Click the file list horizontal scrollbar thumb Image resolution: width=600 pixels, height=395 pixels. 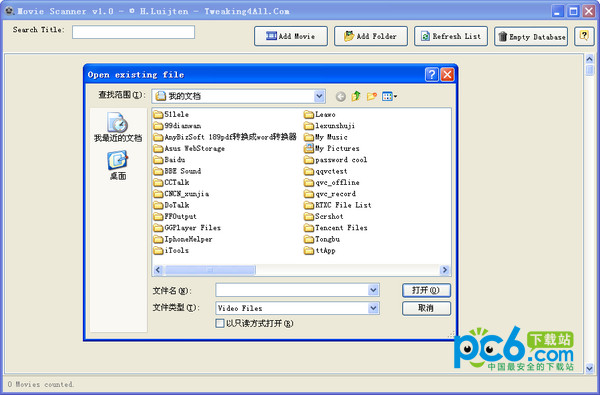[x=210, y=270]
